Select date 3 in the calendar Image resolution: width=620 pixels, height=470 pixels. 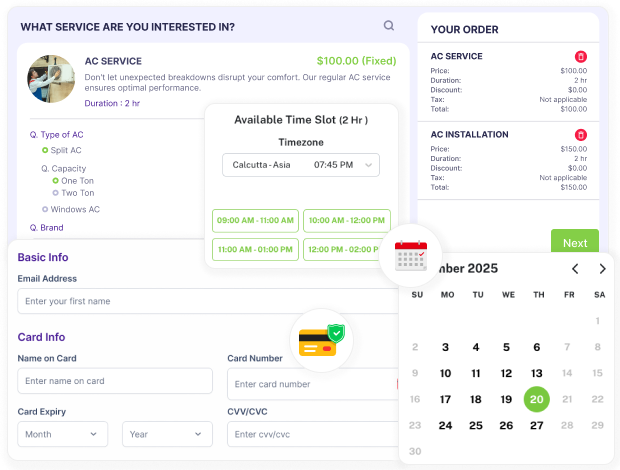coord(445,347)
